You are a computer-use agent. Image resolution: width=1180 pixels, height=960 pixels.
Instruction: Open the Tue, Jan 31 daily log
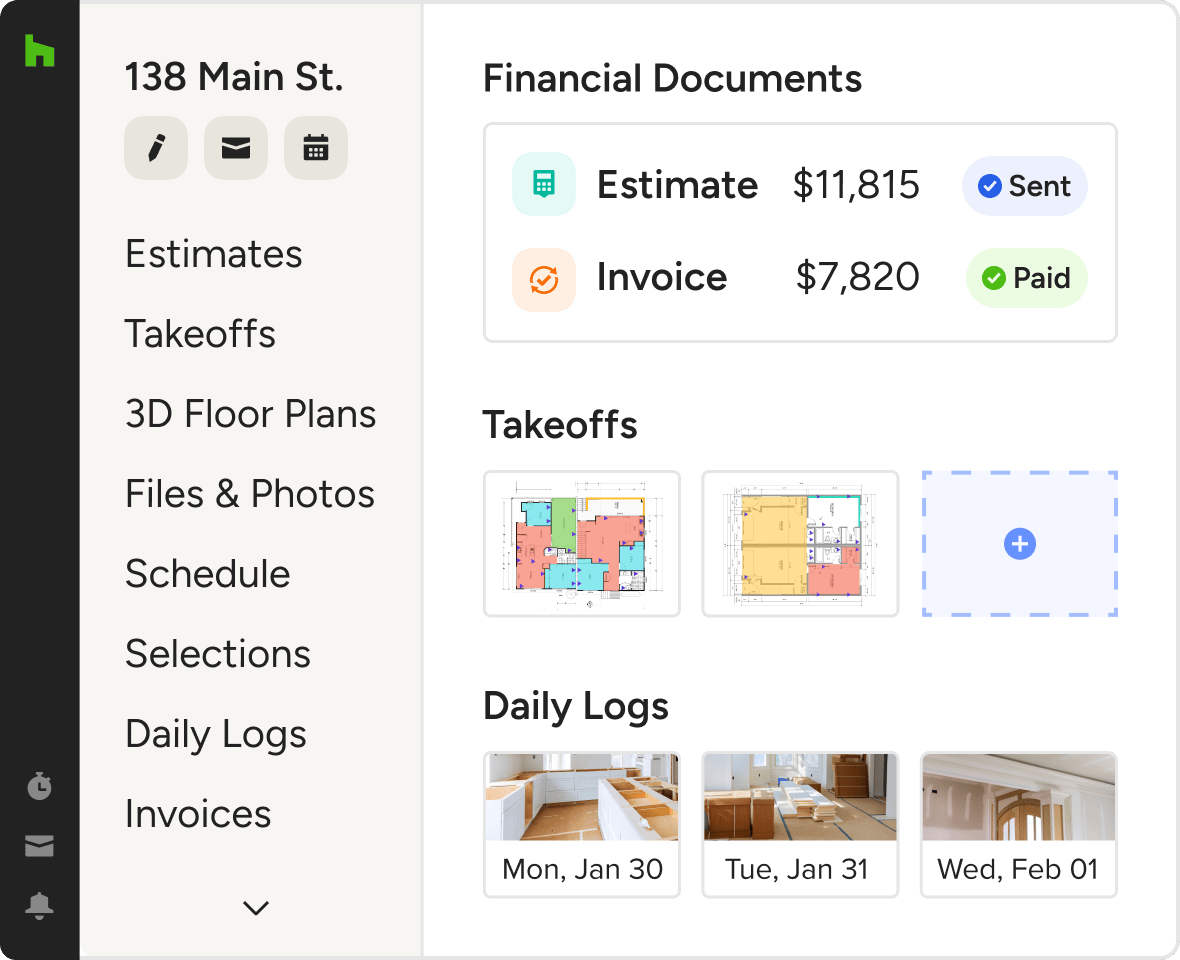pyautogui.click(x=800, y=825)
